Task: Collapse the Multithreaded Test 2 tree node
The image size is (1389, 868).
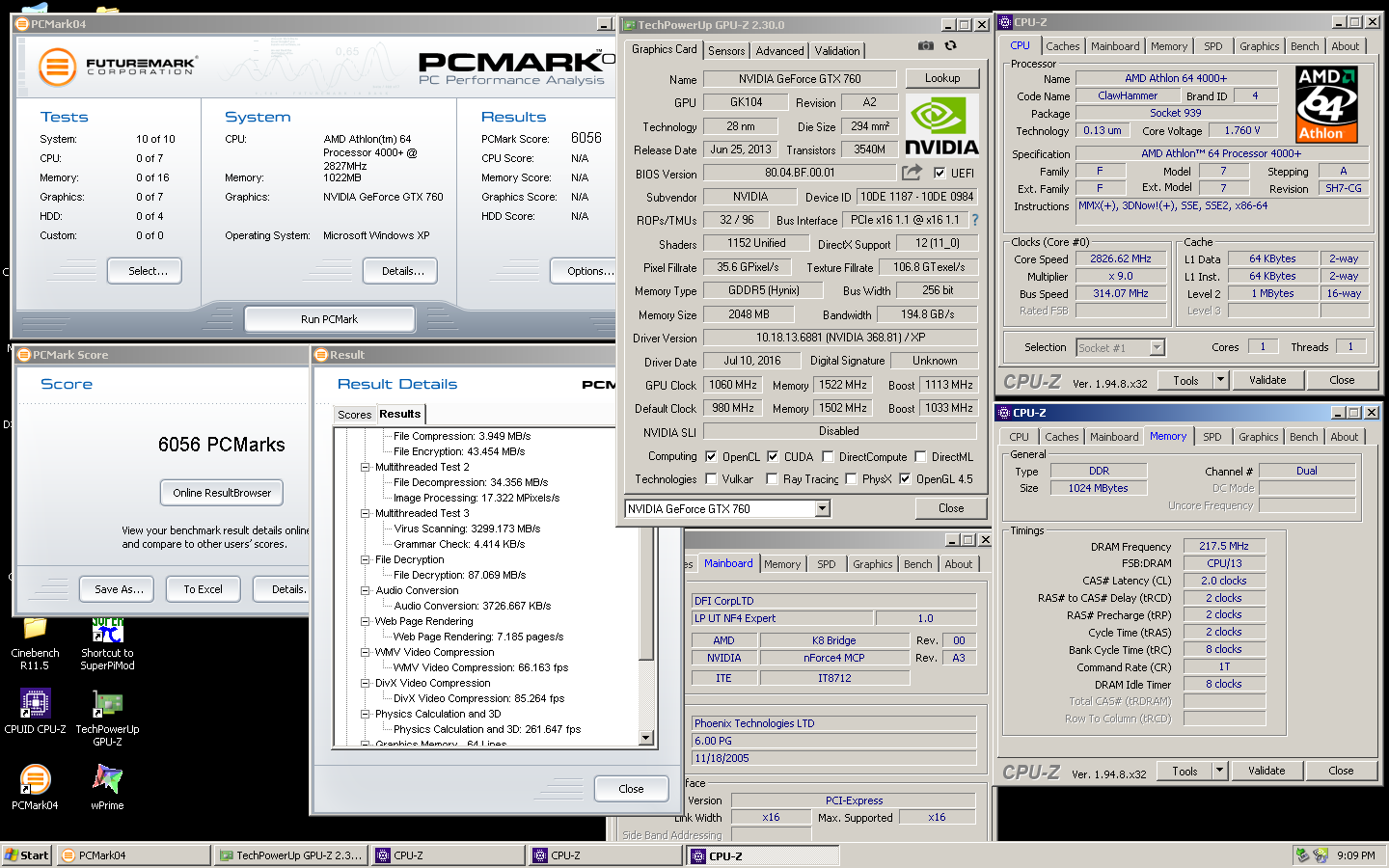Action: [x=366, y=467]
